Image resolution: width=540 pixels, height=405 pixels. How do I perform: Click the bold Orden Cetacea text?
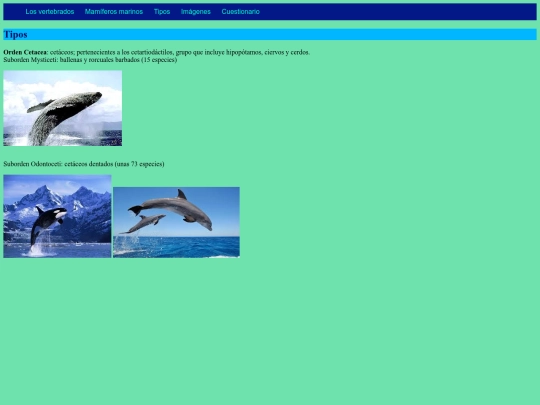click(x=25, y=52)
